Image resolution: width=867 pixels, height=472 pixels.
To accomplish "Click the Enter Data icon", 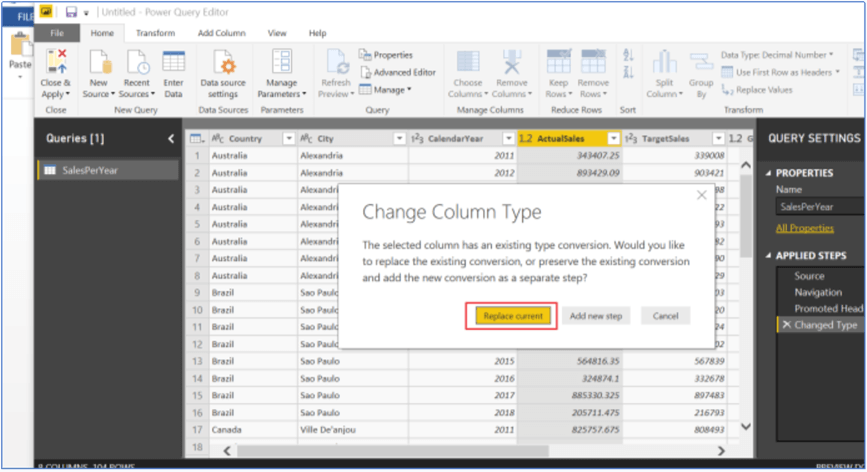I will point(173,63).
